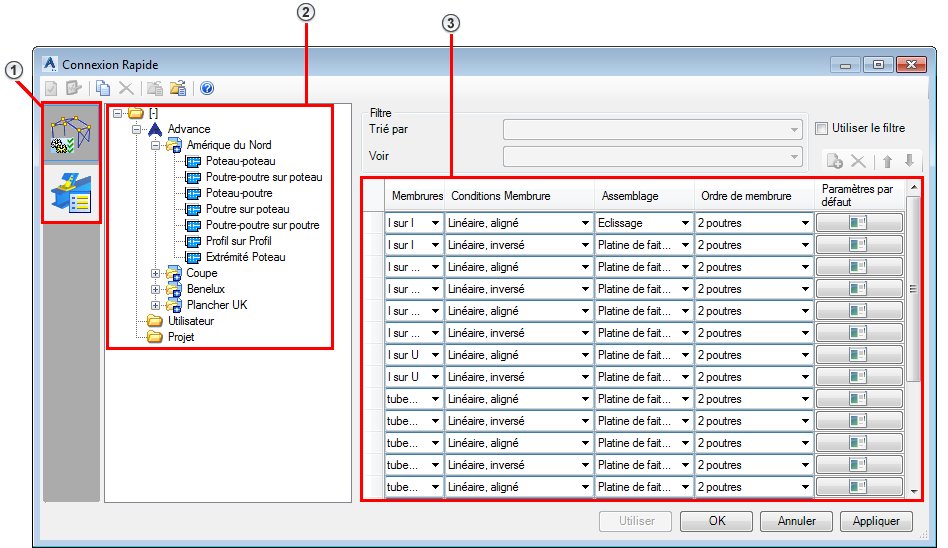Image resolution: width=948 pixels, height=548 pixels.
Task: Select the Poteau-poutre tree item
Action: [x=239, y=193]
